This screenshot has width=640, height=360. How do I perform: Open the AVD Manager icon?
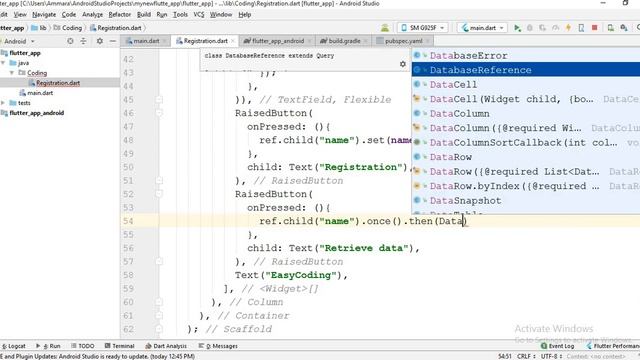[611, 28]
